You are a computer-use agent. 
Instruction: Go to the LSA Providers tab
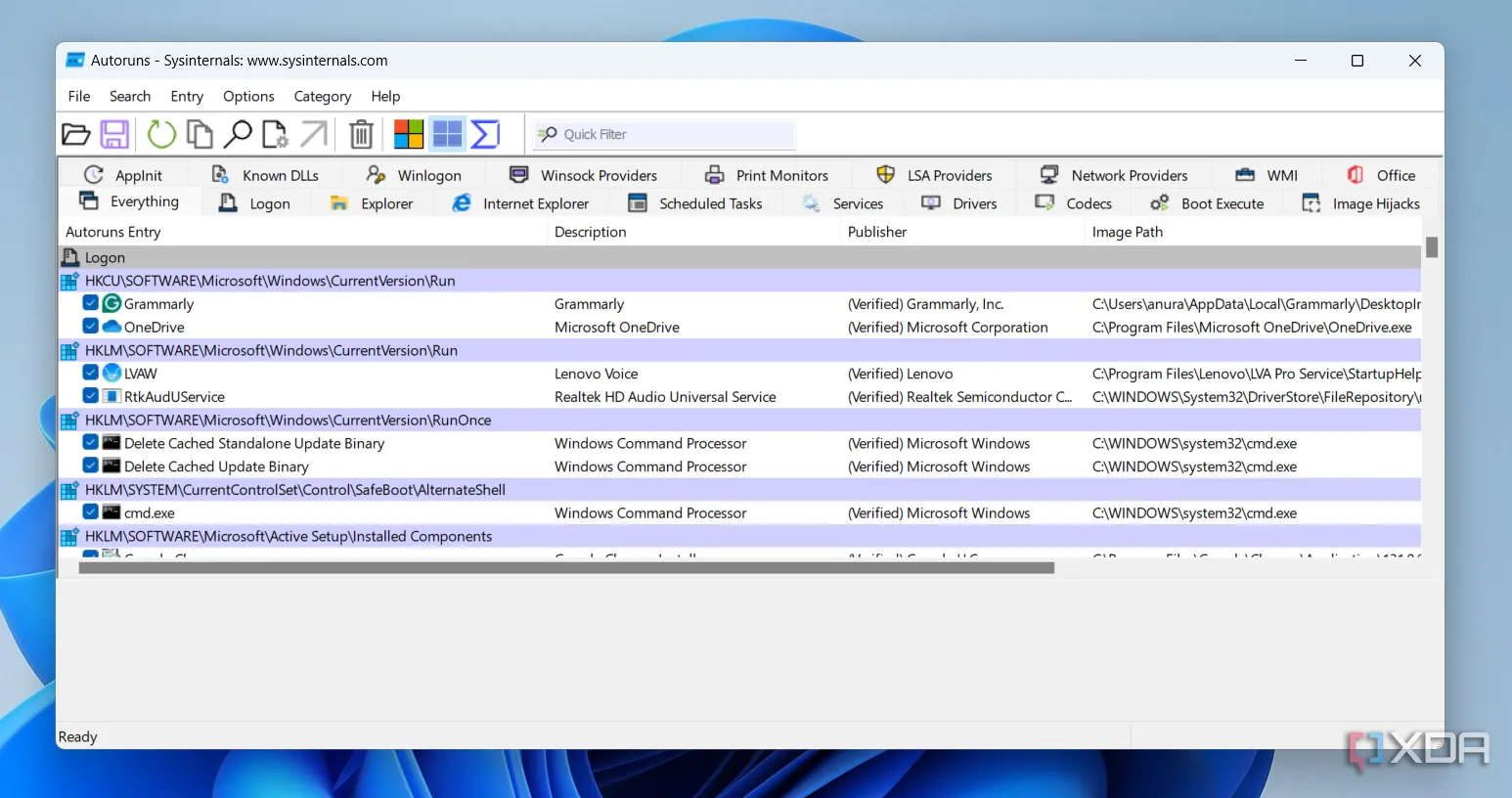935,175
